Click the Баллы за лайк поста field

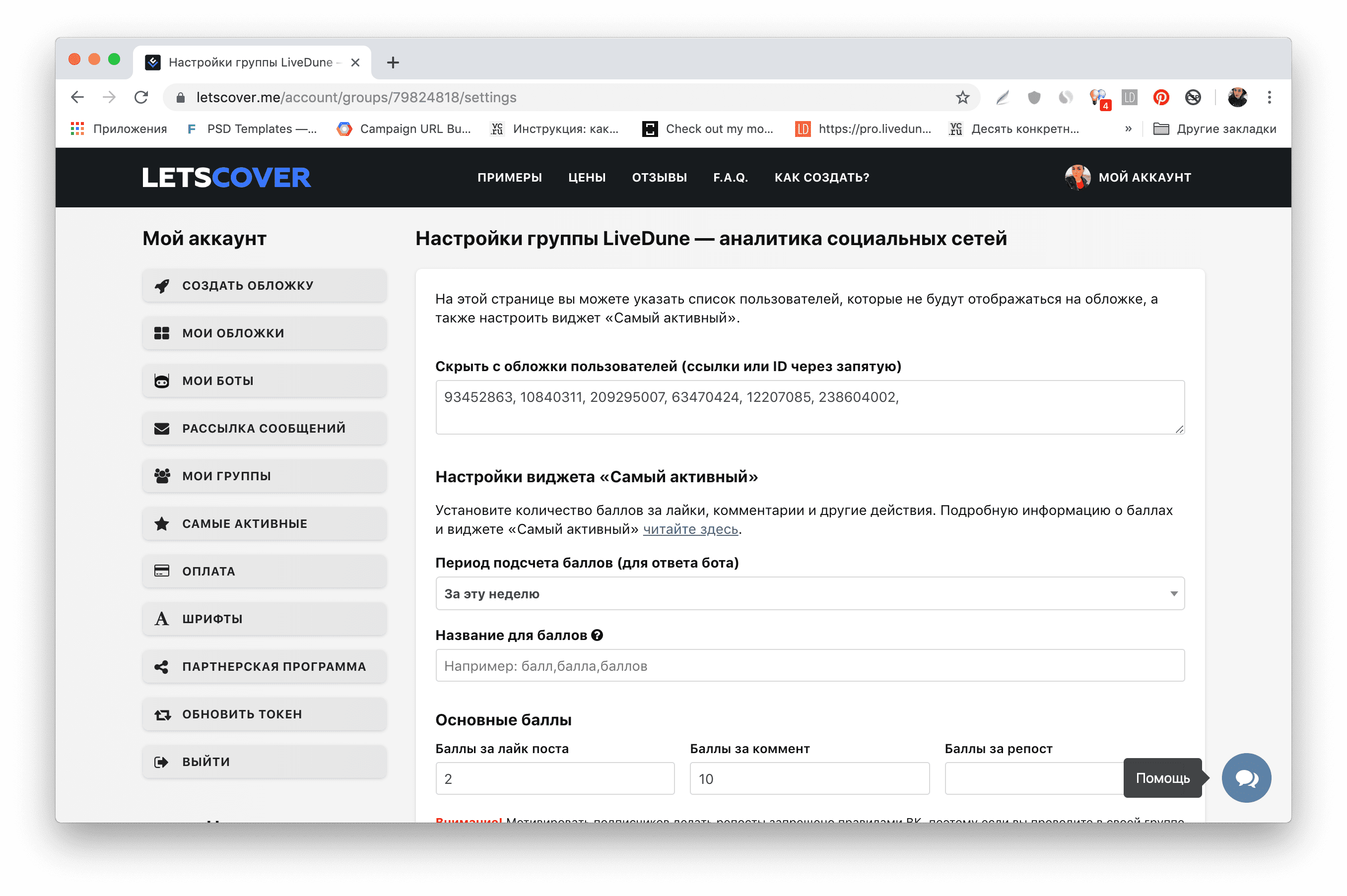pyautogui.click(x=554, y=779)
